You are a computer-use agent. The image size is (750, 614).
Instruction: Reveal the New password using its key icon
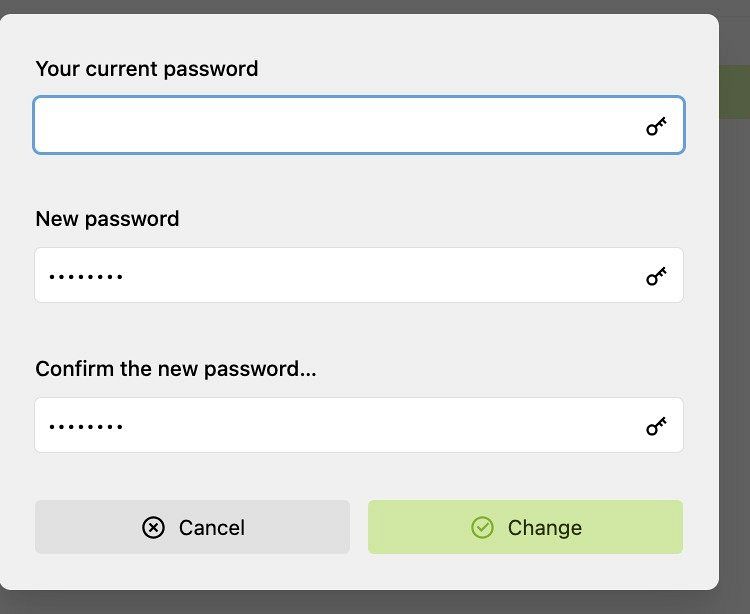(x=656, y=276)
